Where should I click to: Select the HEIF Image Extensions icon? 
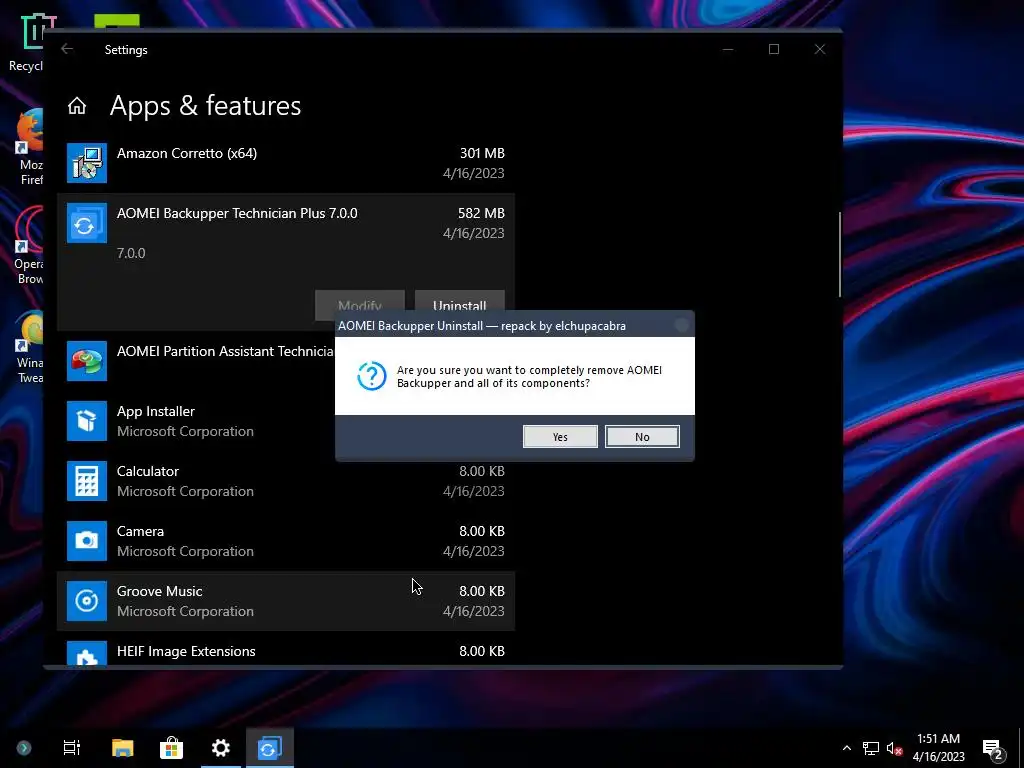click(87, 653)
